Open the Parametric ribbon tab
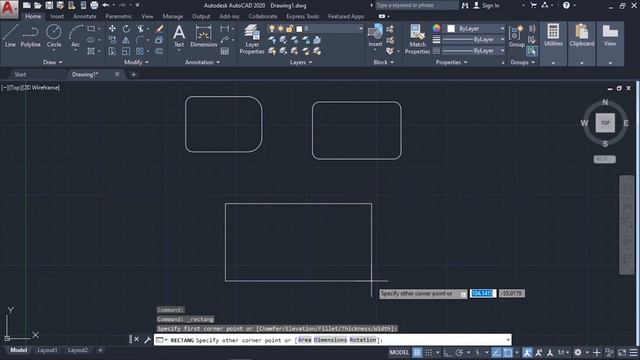The width and height of the screenshot is (640, 360). click(119, 16)
